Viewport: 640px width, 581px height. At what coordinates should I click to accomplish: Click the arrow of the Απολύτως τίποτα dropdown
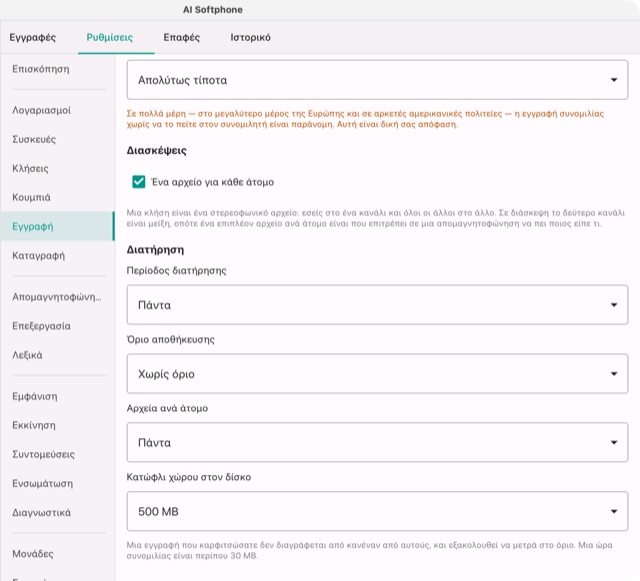point(613,80)
